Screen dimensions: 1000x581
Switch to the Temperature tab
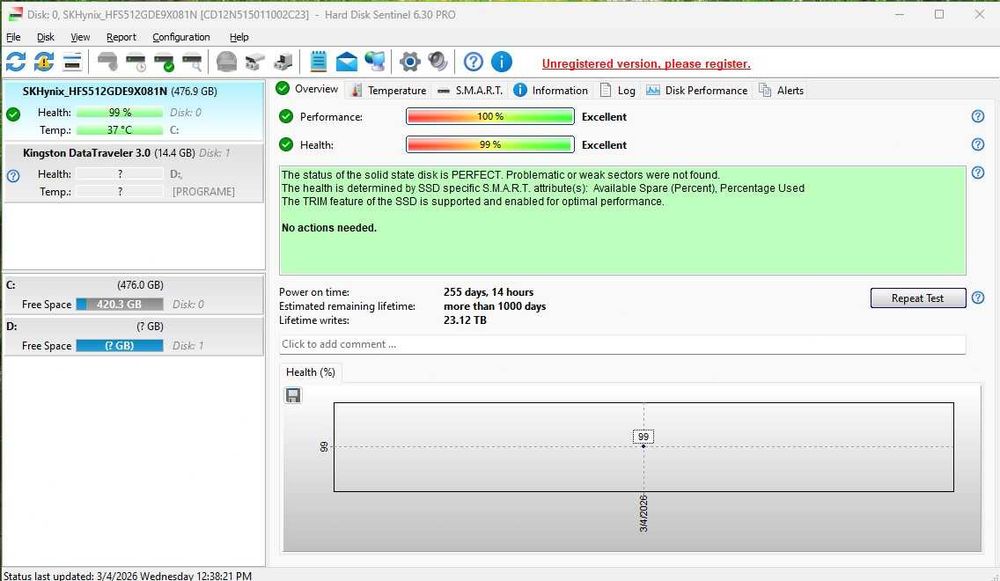[388, 91]
